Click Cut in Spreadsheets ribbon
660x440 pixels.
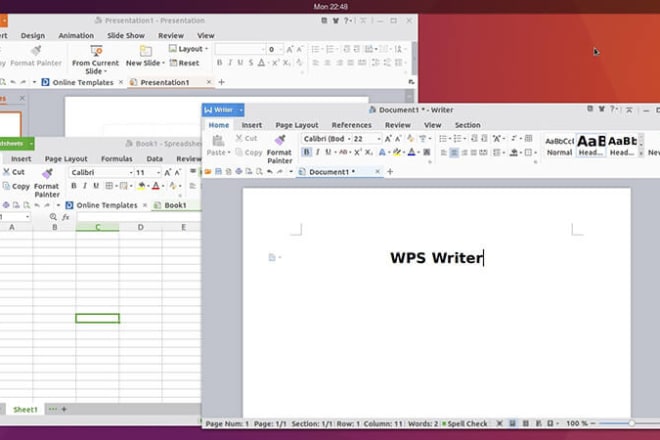point(13,172)
